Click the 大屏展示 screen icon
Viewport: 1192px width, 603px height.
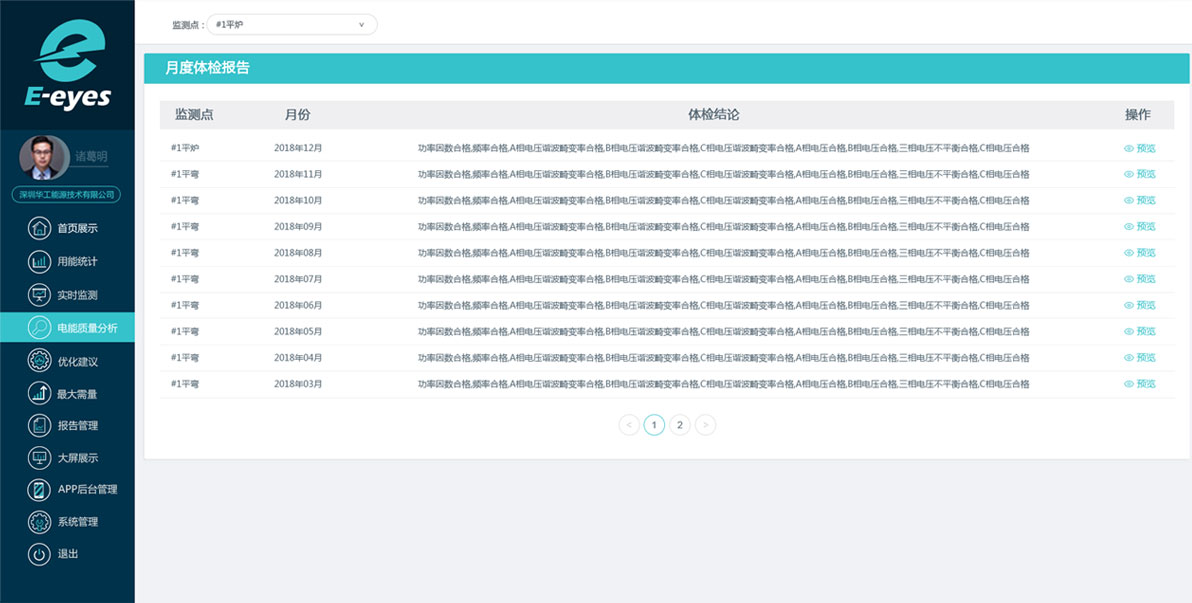point(39,458)
